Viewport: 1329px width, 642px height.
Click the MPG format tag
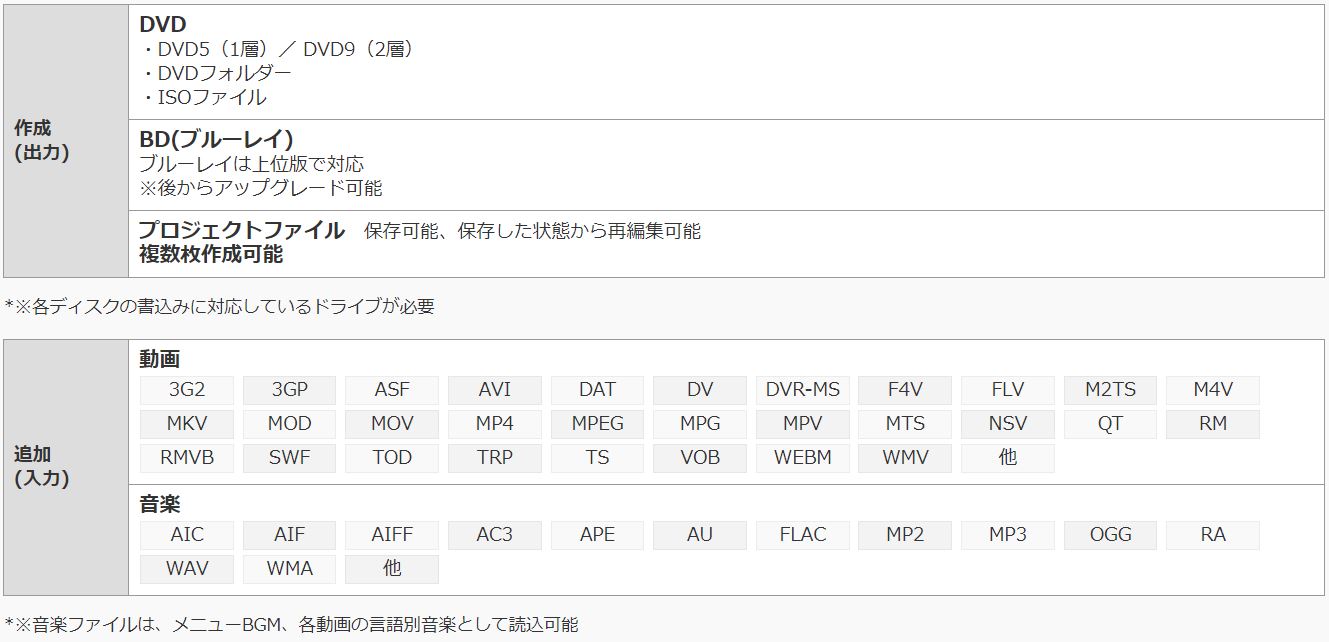(700, 424)
